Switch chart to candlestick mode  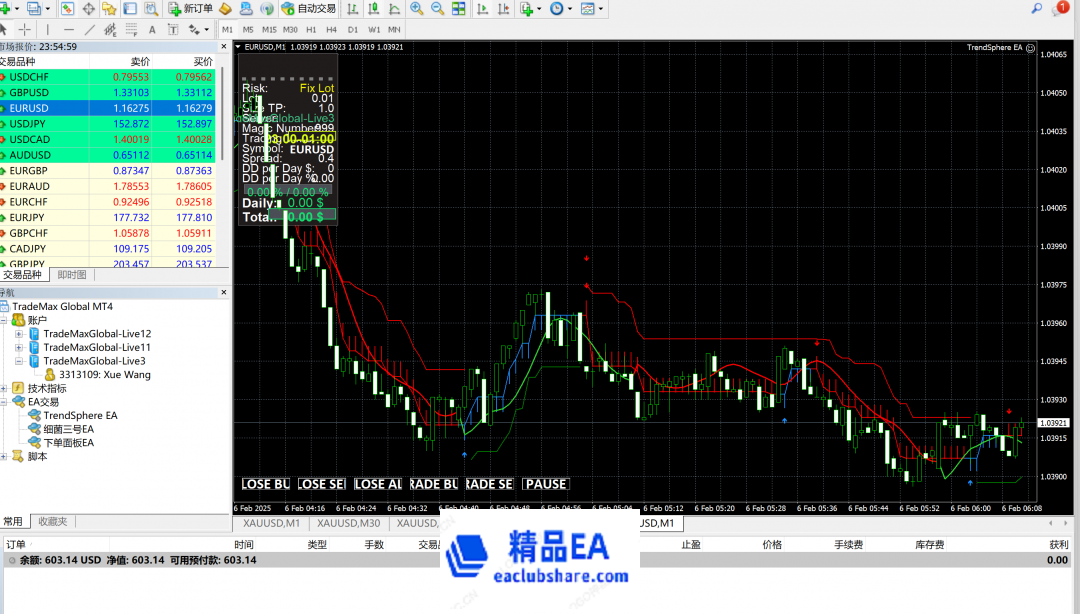375,9
